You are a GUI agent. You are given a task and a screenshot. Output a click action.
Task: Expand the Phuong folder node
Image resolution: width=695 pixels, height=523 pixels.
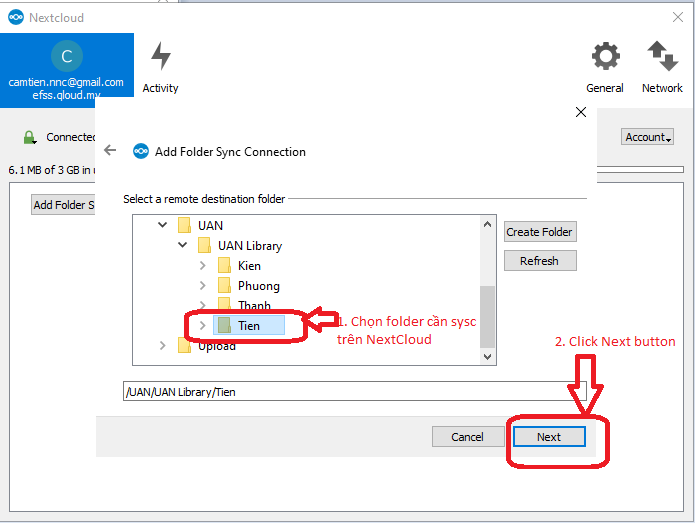[x=203, y=285]
